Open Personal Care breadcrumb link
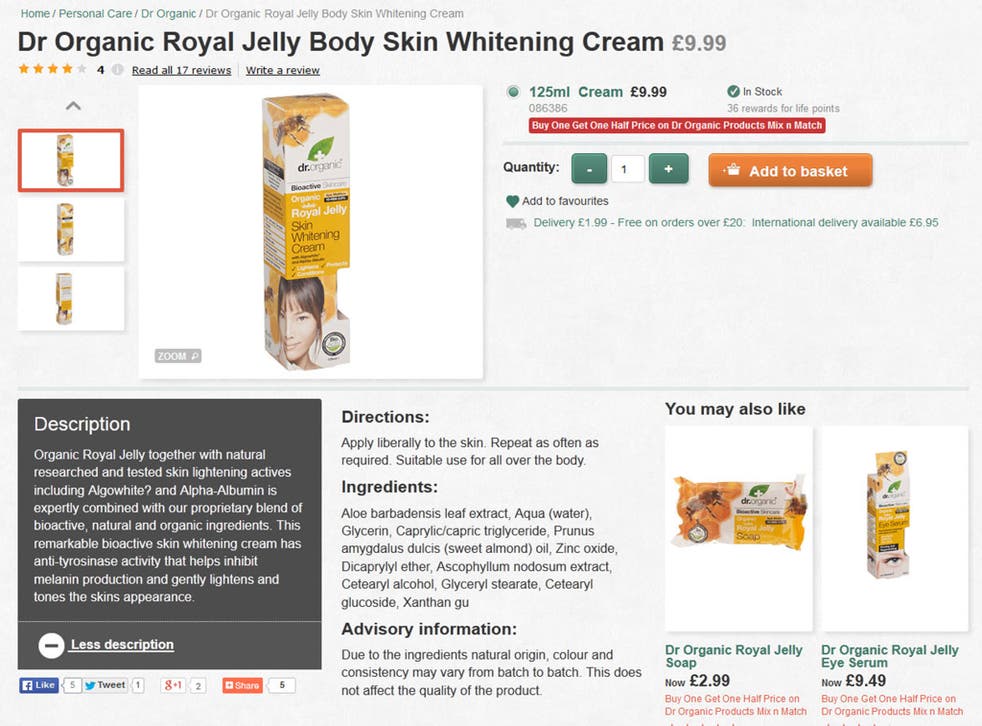 pos(95,13)
